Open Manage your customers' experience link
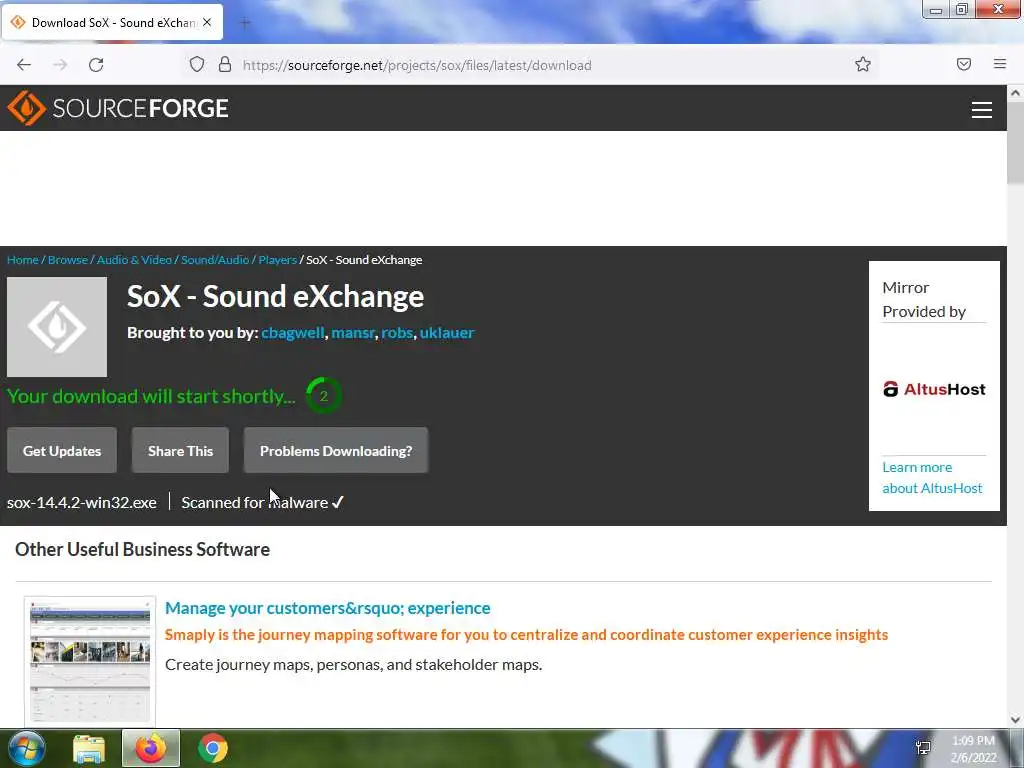Screen dimensions: 1024x768 point(327,608)
